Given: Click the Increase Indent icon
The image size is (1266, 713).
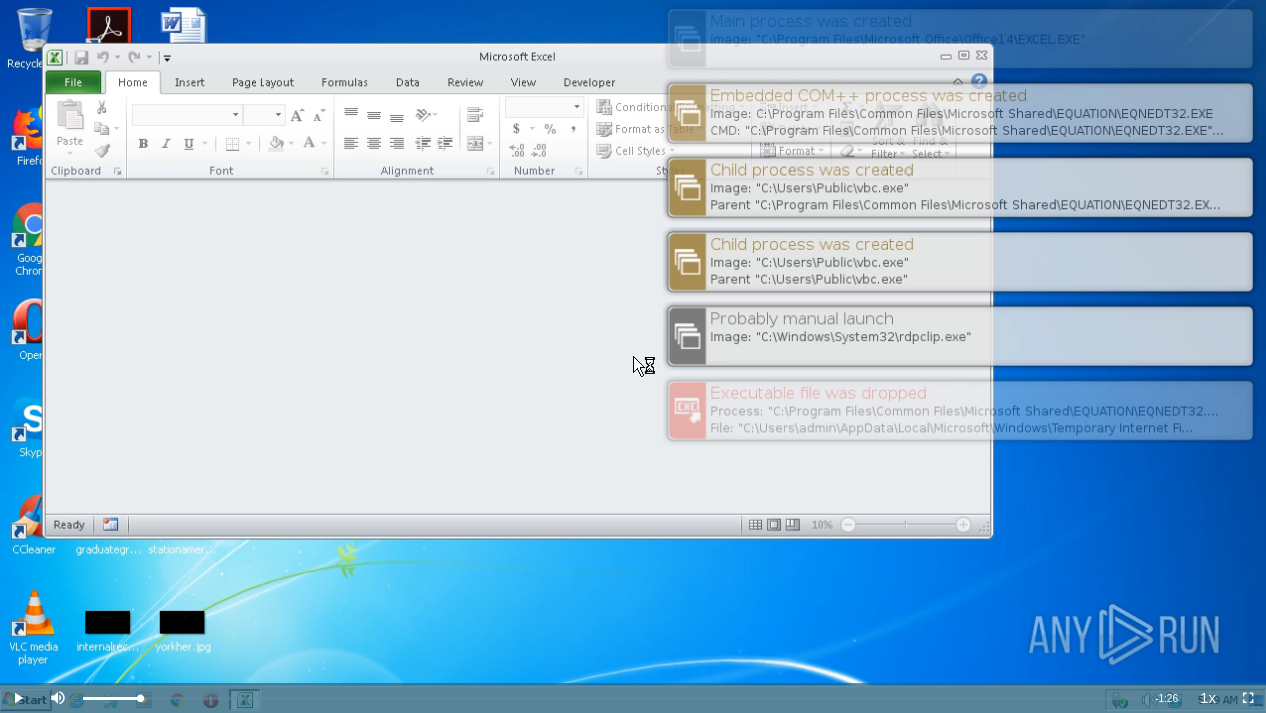Looking at the screenshot, I should (445, 144).
